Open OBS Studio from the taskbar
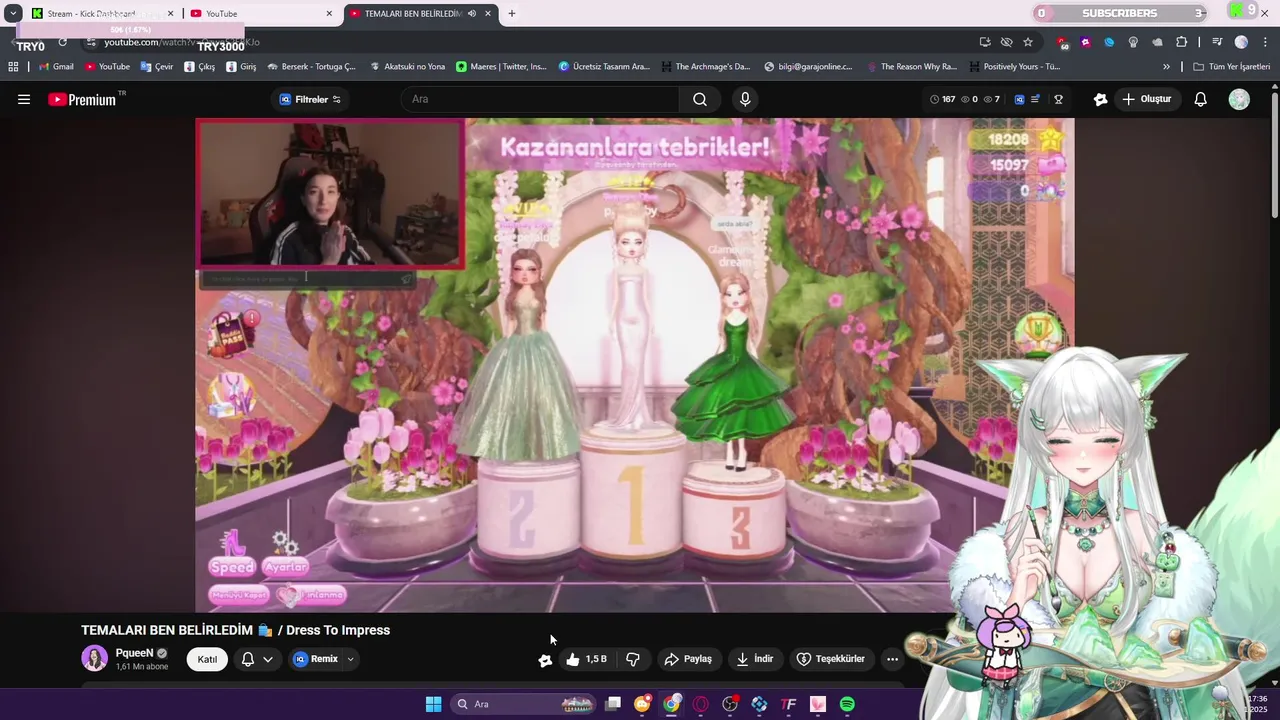Image resolution: width=1280 pixels, height=720 pixels. [730, 704]
